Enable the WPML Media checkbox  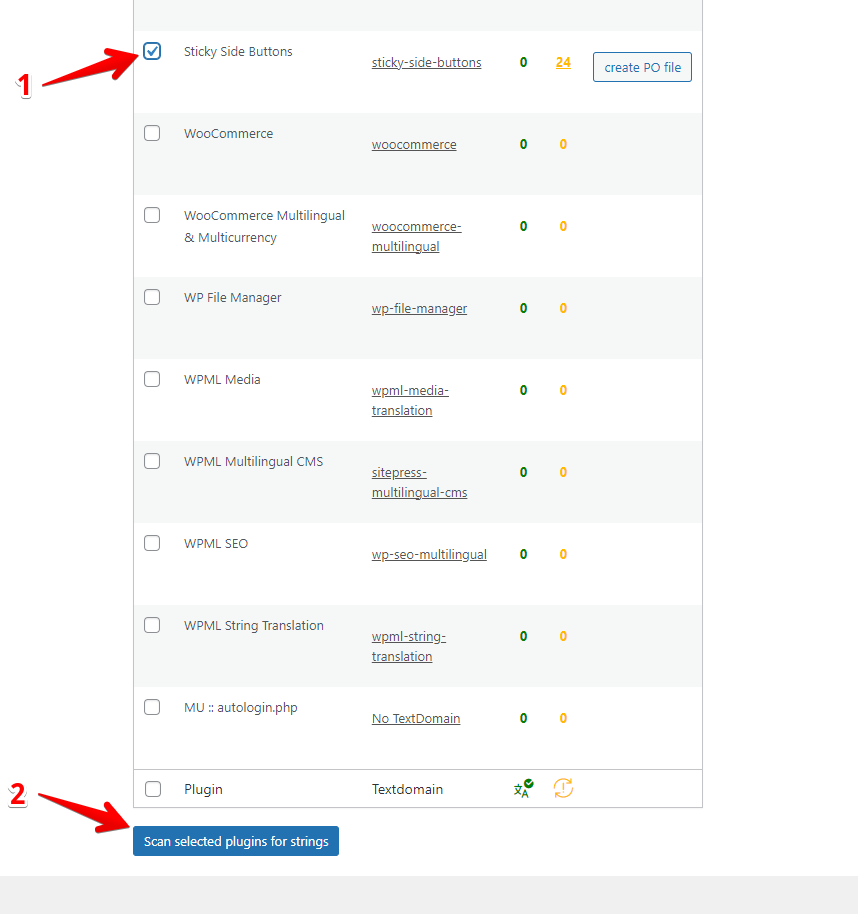click(x=152, y=379)
